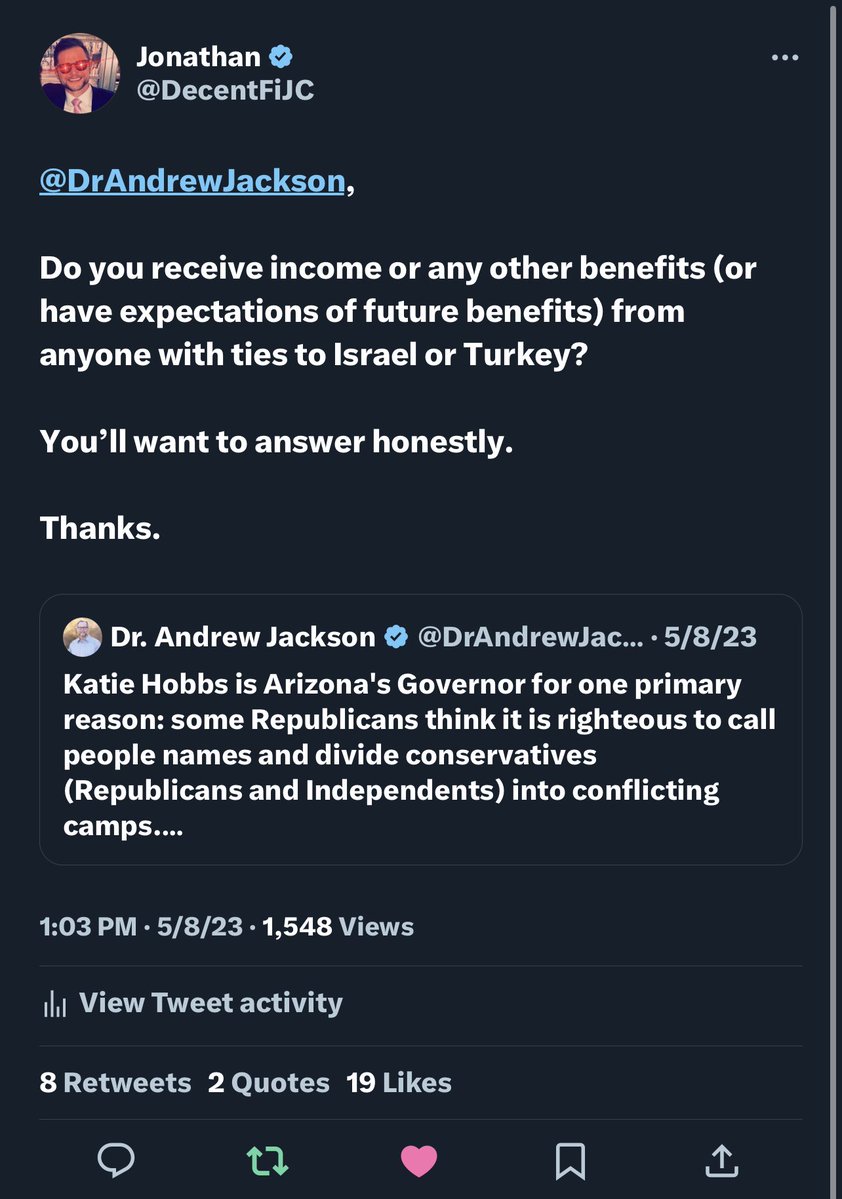Screen dimensions: 842x1199
Task: Tap the analytics bar chart icon
Action: [53, 1003]
